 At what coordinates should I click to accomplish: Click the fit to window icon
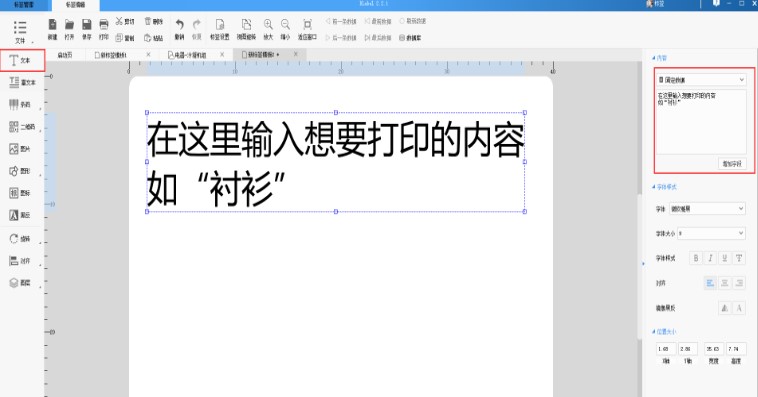tap(307, 29)
